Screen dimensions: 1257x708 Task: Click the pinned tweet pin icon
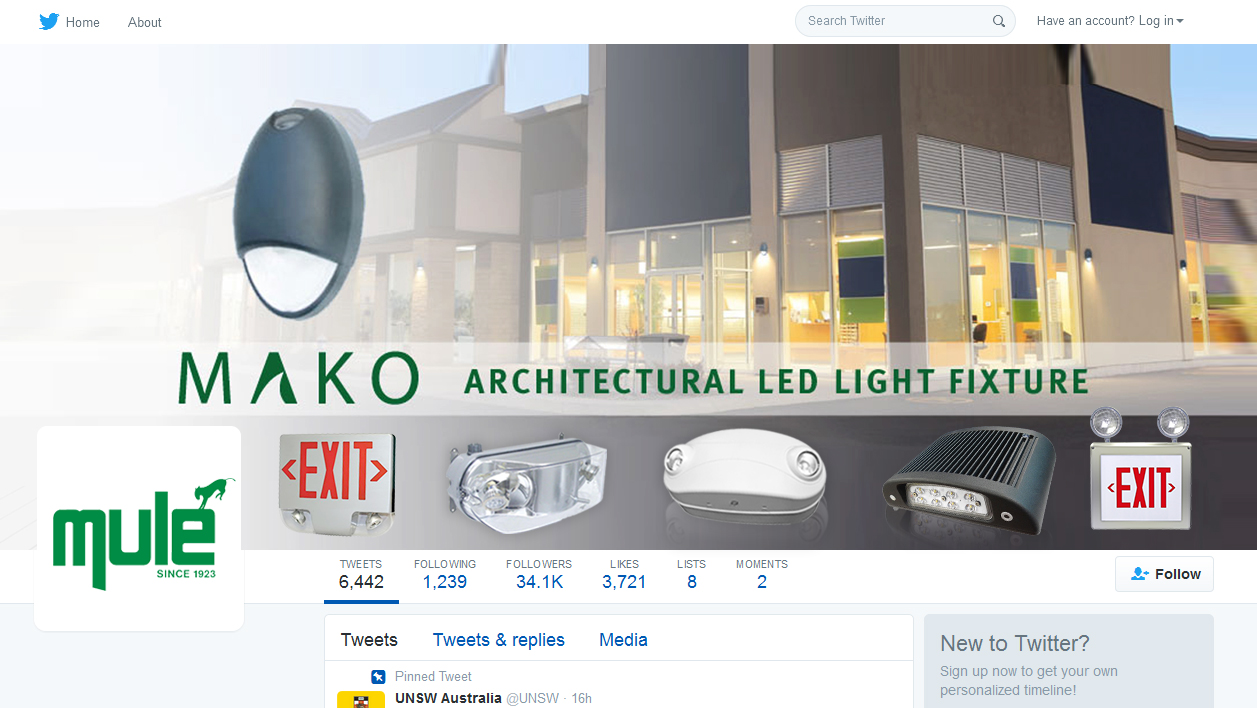click(x=378, y=677)
